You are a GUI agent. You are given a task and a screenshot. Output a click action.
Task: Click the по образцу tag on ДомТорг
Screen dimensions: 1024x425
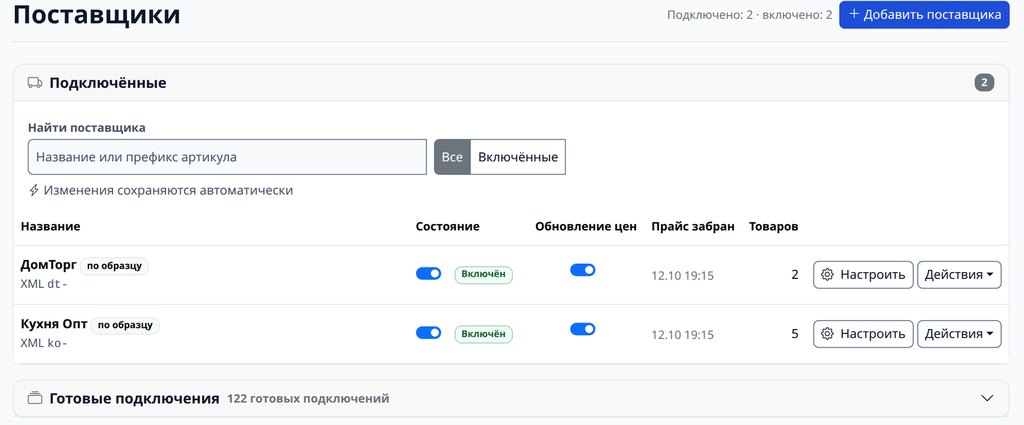coord(114,266)
